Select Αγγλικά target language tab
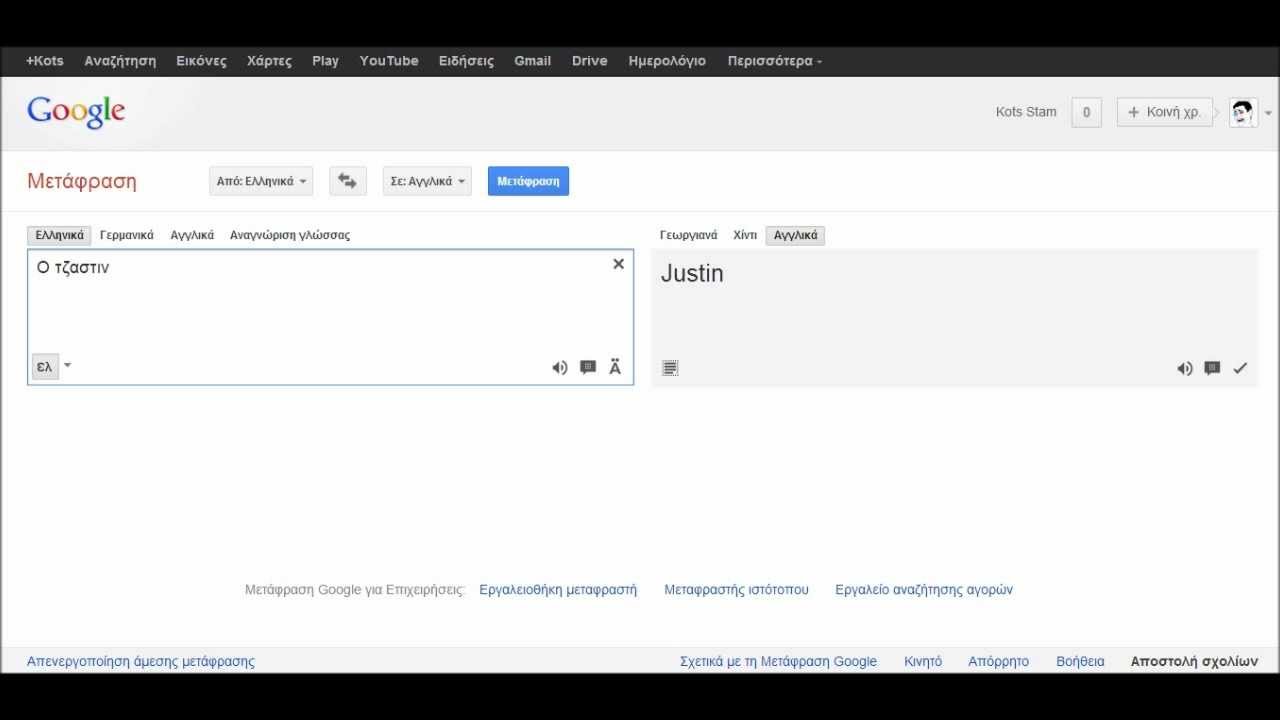1280x720 pixels. pyautogui.click(x=795, y=235)
